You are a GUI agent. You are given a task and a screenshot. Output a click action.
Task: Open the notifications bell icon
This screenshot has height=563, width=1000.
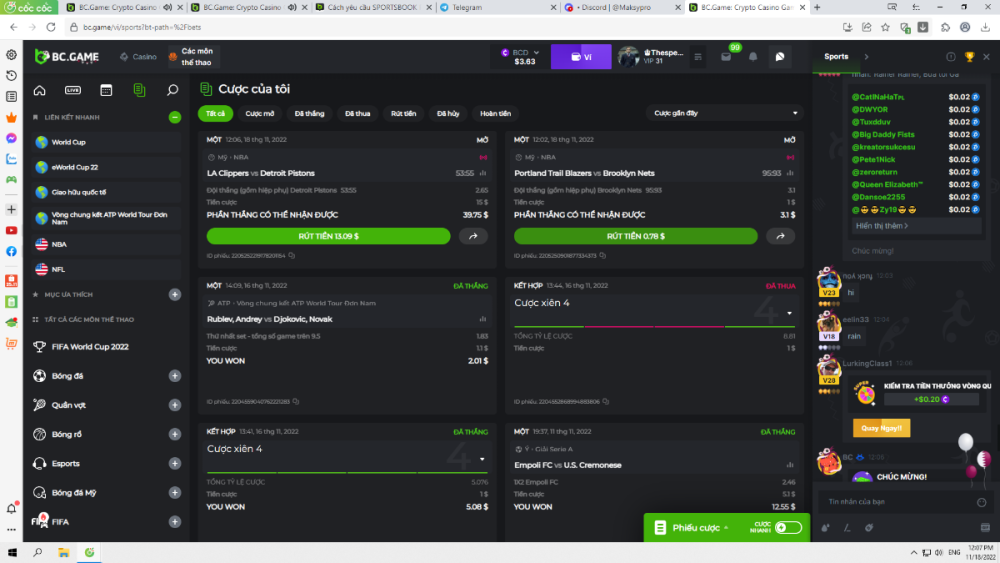tap(753, 57)
